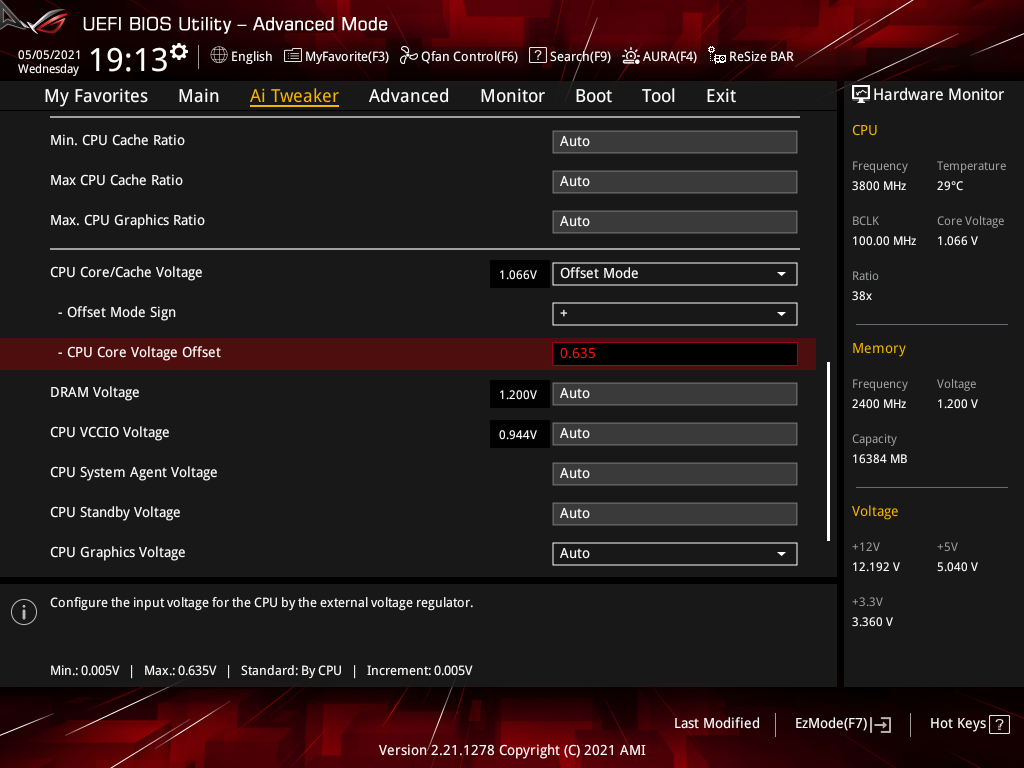Click the 19:13 clock display

pos(129,59)
